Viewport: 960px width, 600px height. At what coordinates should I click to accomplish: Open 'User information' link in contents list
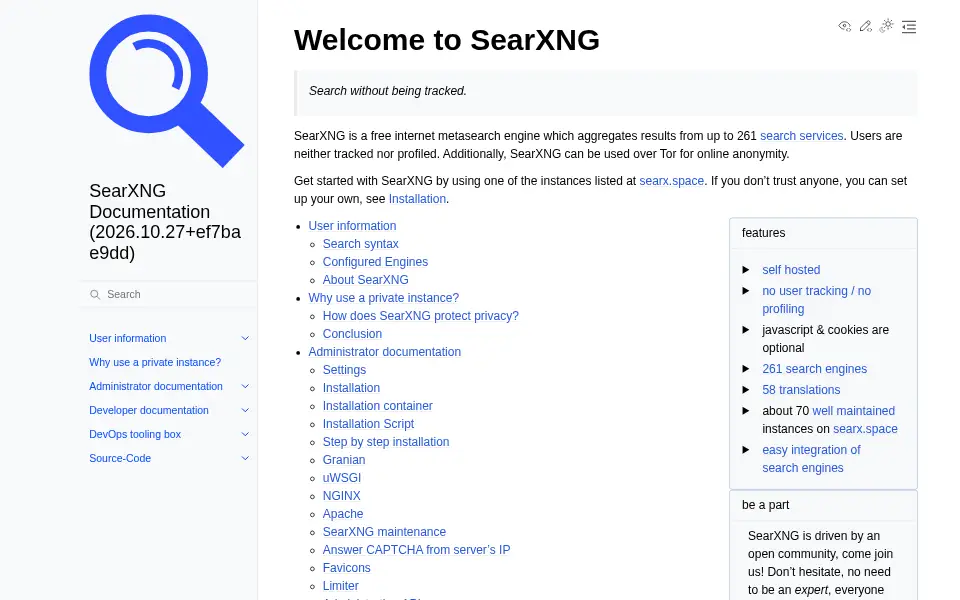point(352,226)
